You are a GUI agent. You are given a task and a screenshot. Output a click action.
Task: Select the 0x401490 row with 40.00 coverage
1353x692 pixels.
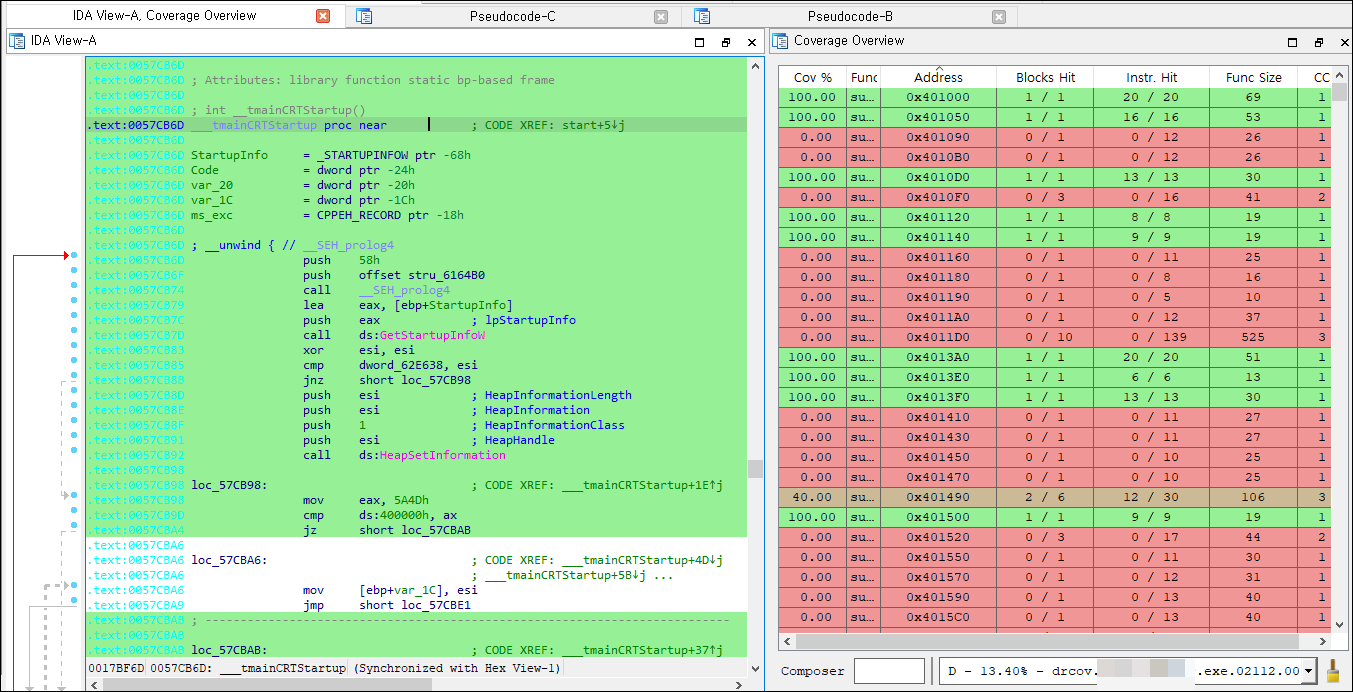[1055, 497]
